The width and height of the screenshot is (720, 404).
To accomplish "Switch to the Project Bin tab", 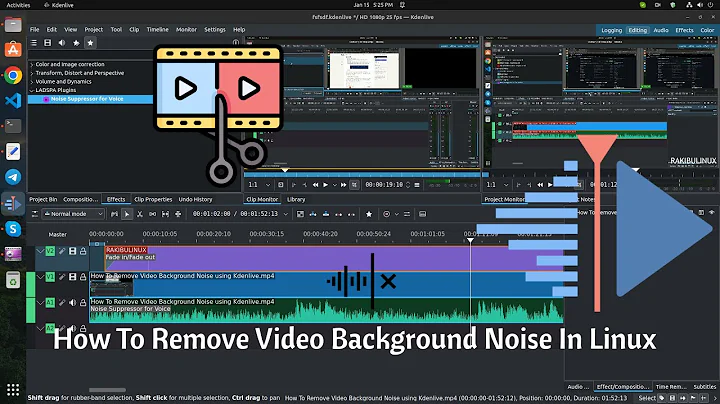I will click(43, 199).
